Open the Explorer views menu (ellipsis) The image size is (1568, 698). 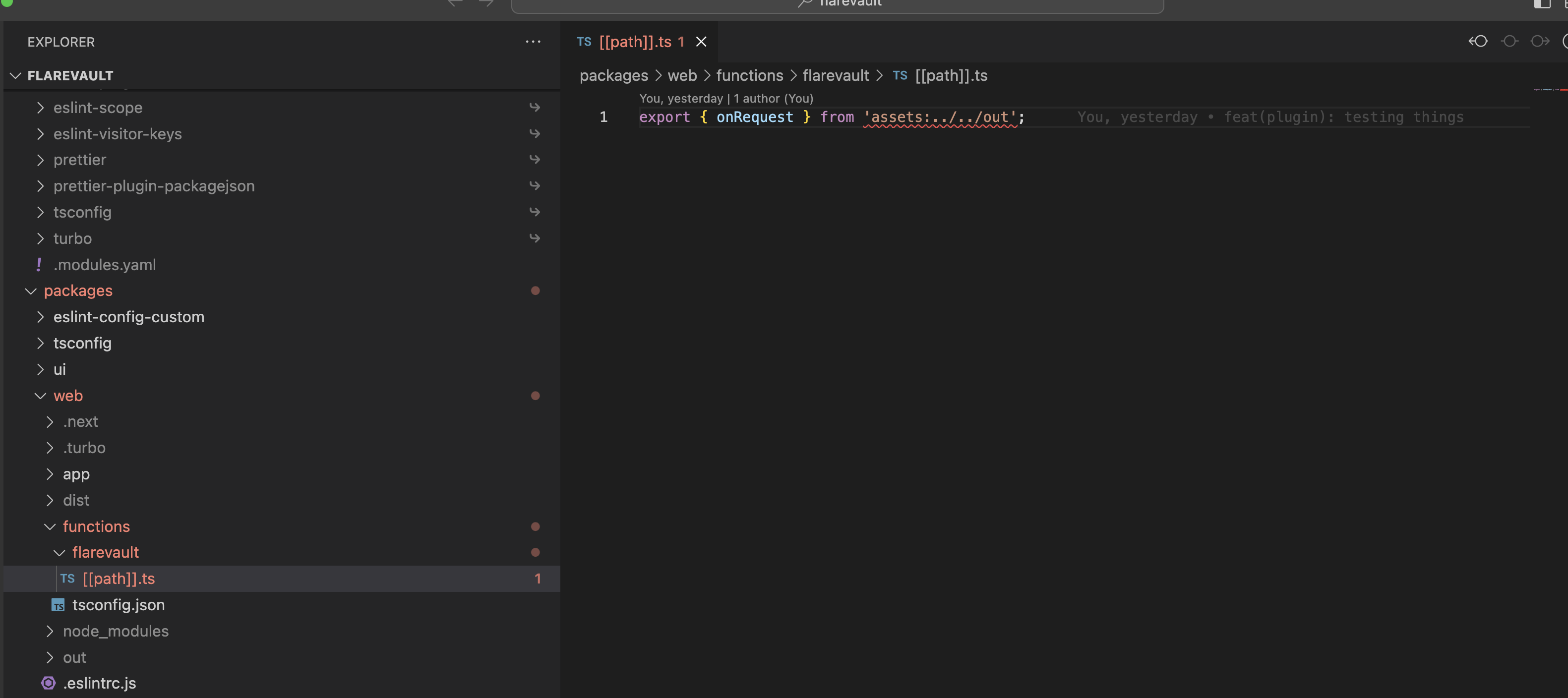pos(533,41)
